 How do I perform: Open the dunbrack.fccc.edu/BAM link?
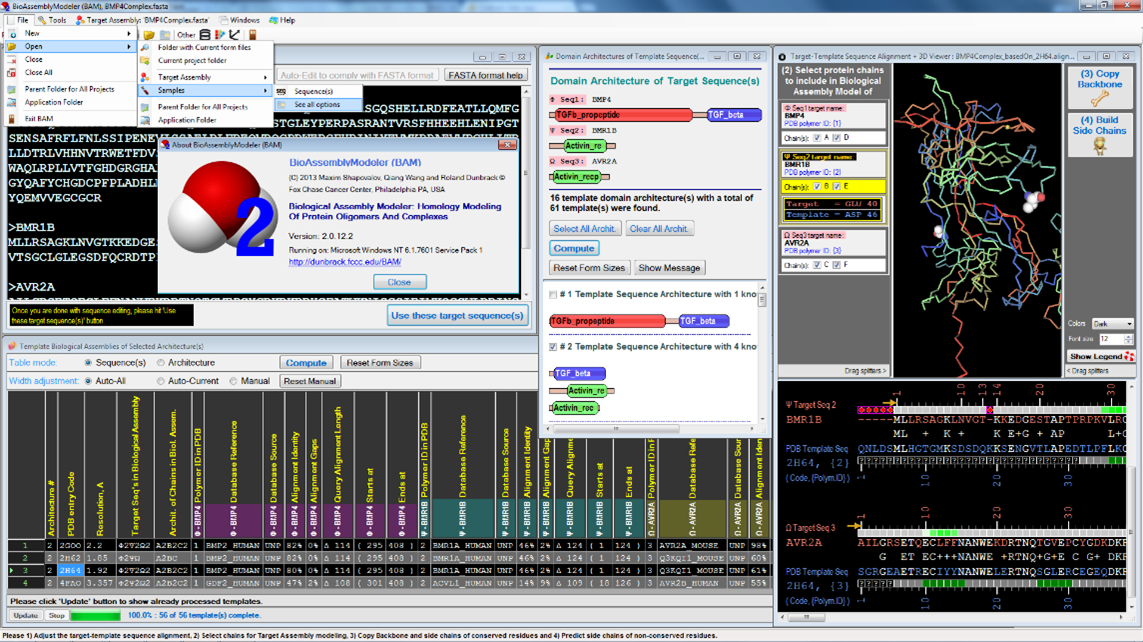345,262
